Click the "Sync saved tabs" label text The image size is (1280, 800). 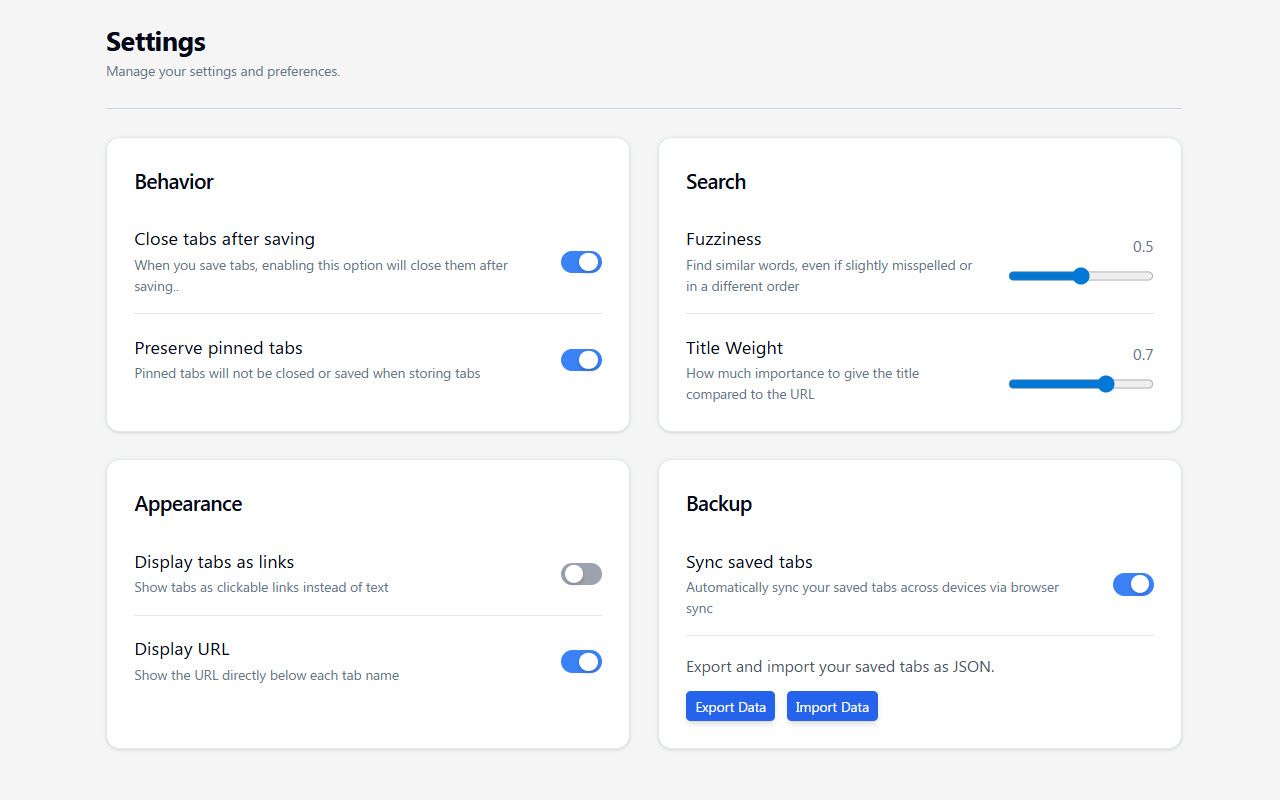[x=749, y=562]
